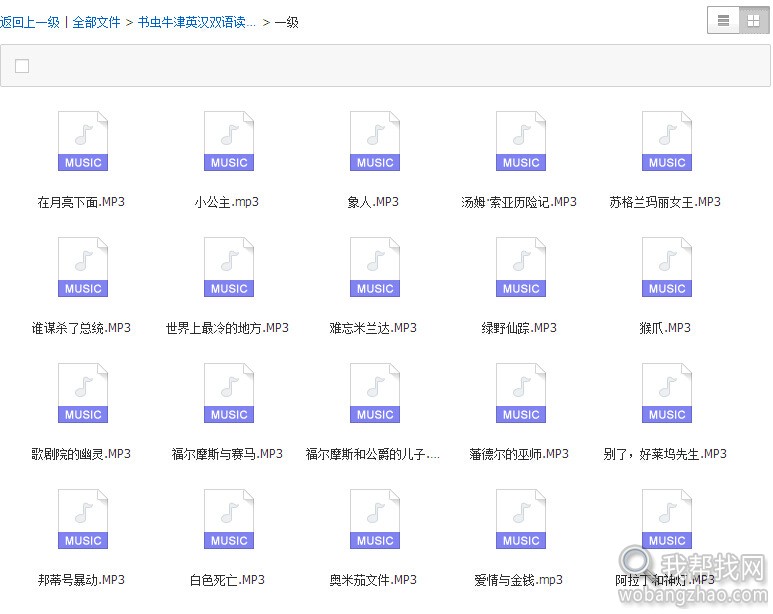773x614 pixels.
Task: Select music icon for 在月亮下面.MP3
Action: point(83,141)
